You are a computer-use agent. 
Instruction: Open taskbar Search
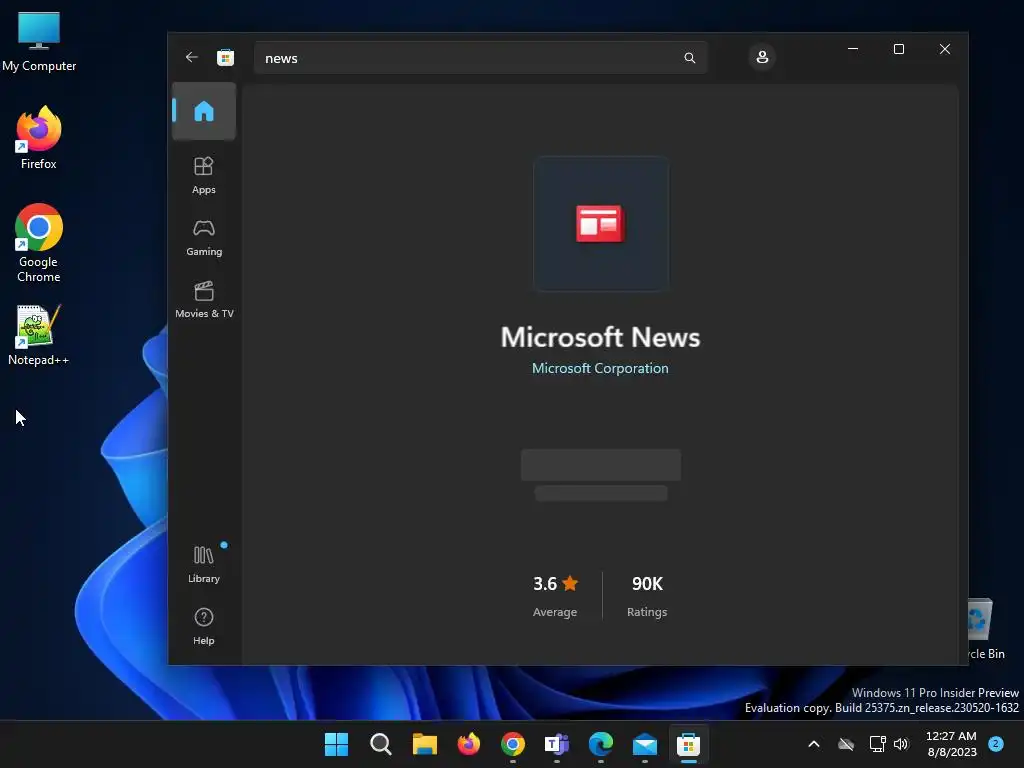tap(381, 744)
